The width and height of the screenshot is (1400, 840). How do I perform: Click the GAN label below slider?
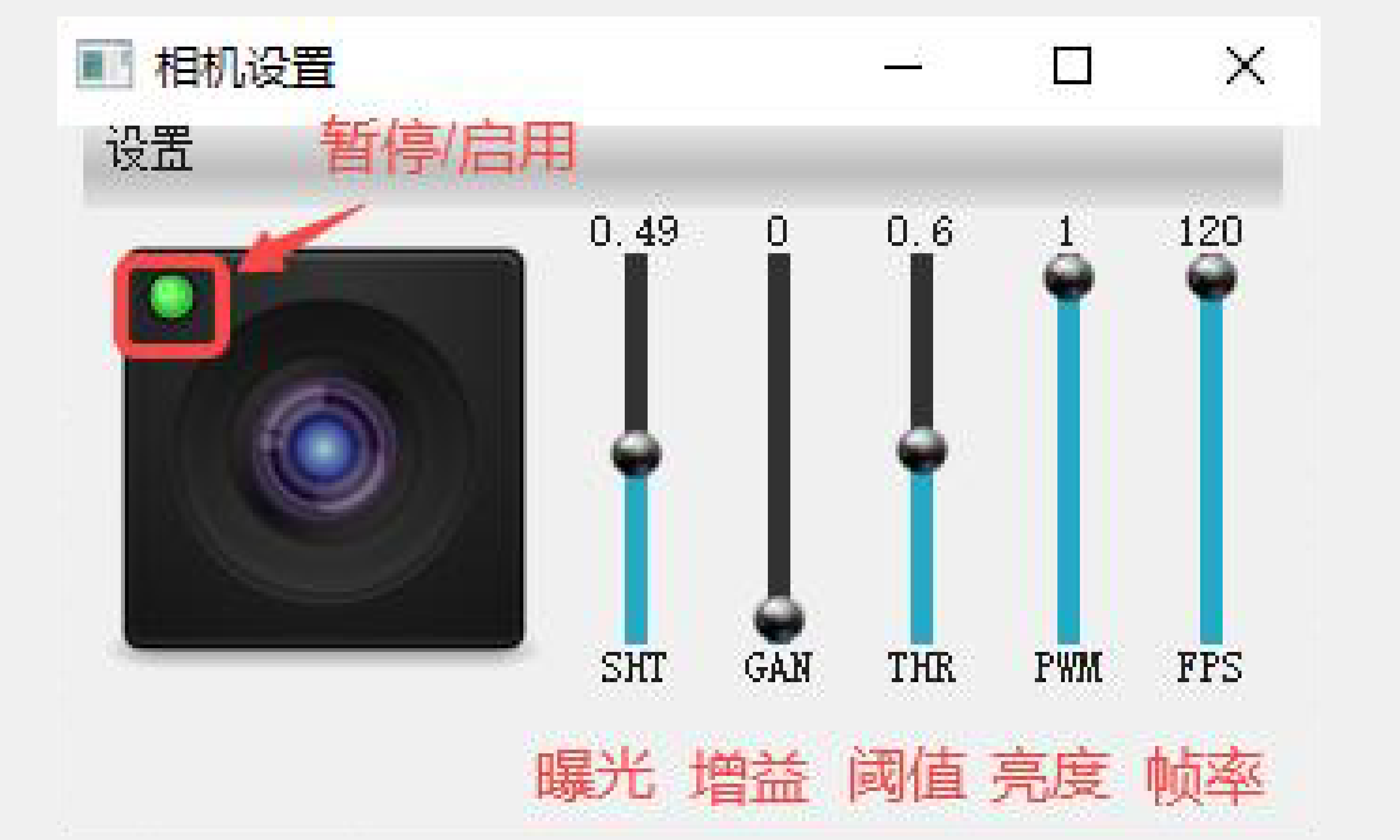pos(778,667)
